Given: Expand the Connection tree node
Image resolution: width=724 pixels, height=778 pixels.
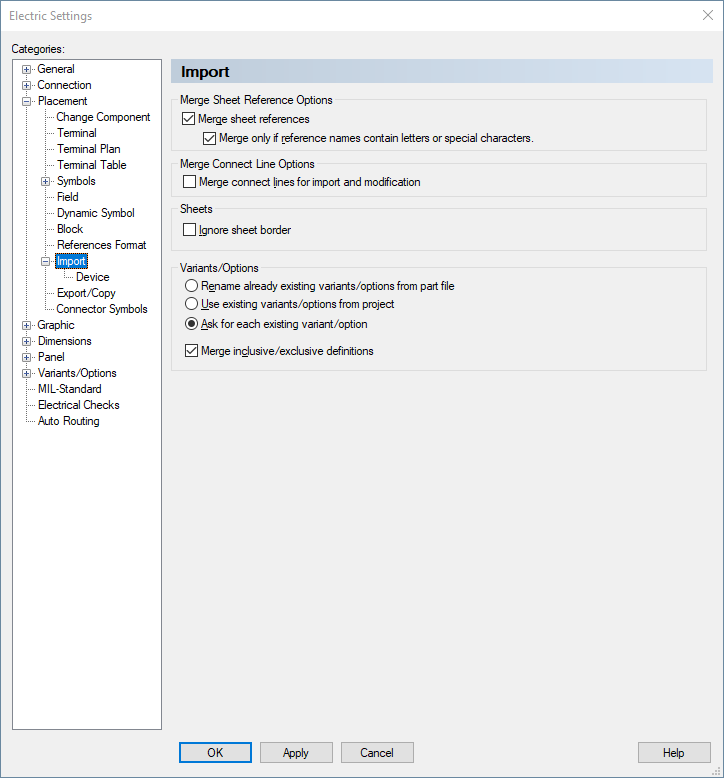Looking at the screenshot, I should tap(27, 85).
